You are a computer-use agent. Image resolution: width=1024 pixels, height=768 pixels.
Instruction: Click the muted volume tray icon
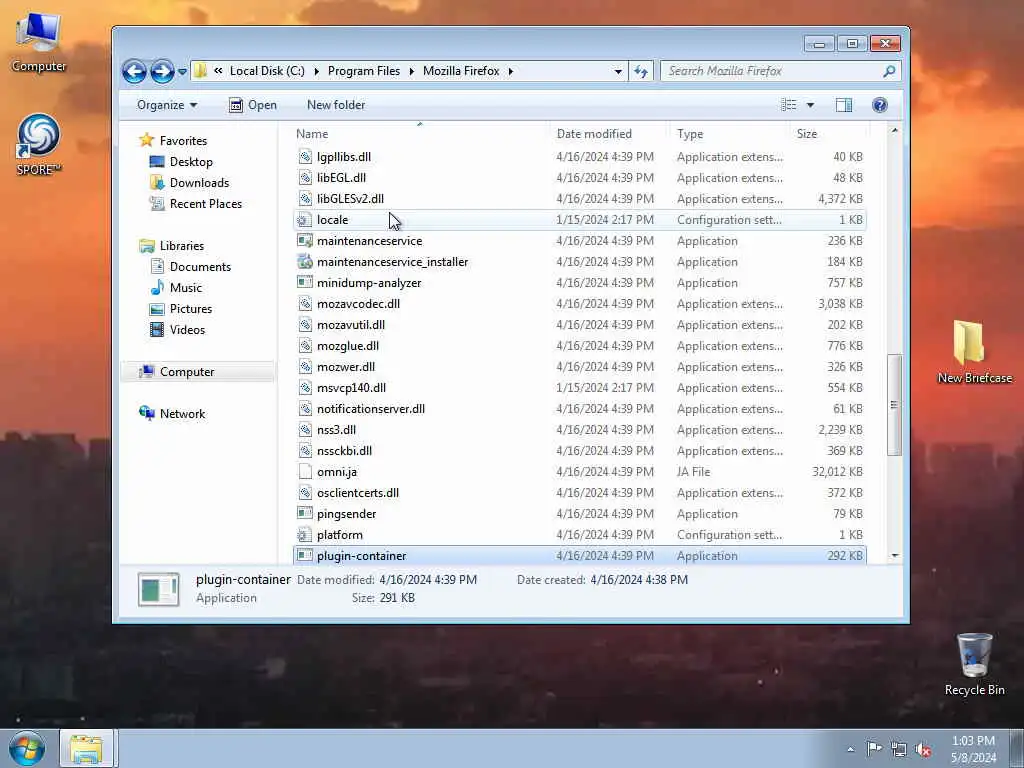923,749
